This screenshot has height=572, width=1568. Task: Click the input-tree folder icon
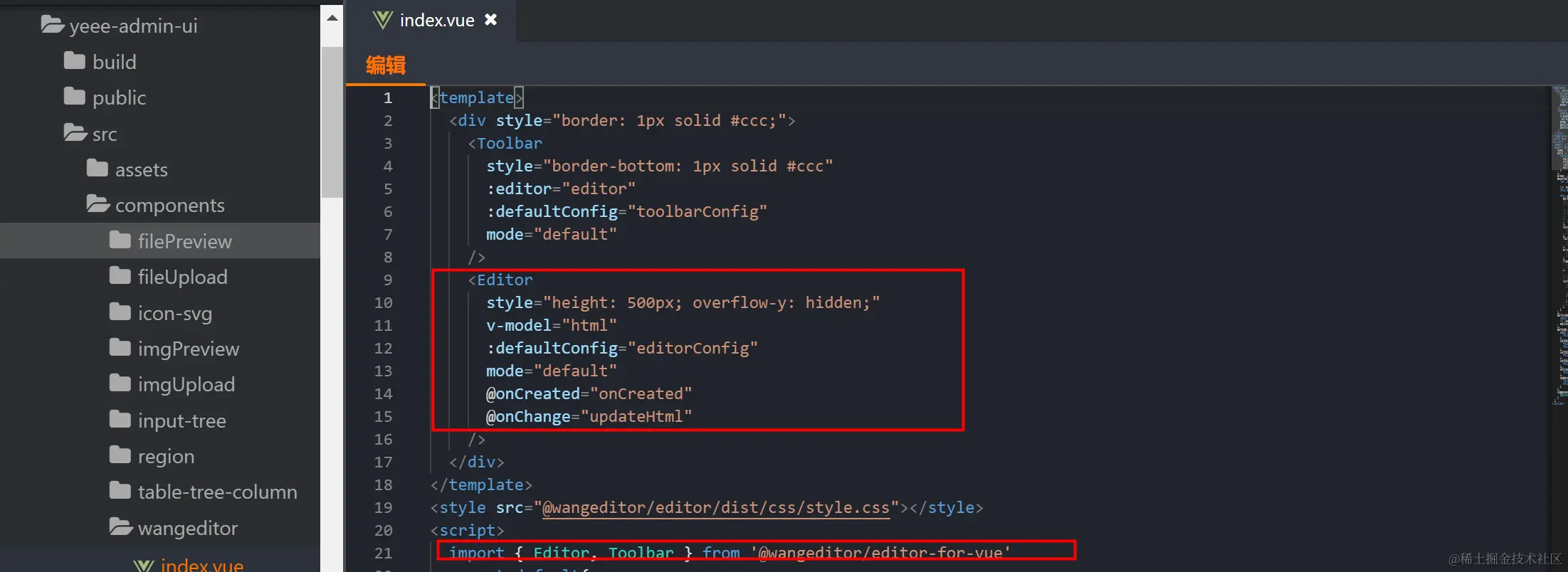point(120,420)
